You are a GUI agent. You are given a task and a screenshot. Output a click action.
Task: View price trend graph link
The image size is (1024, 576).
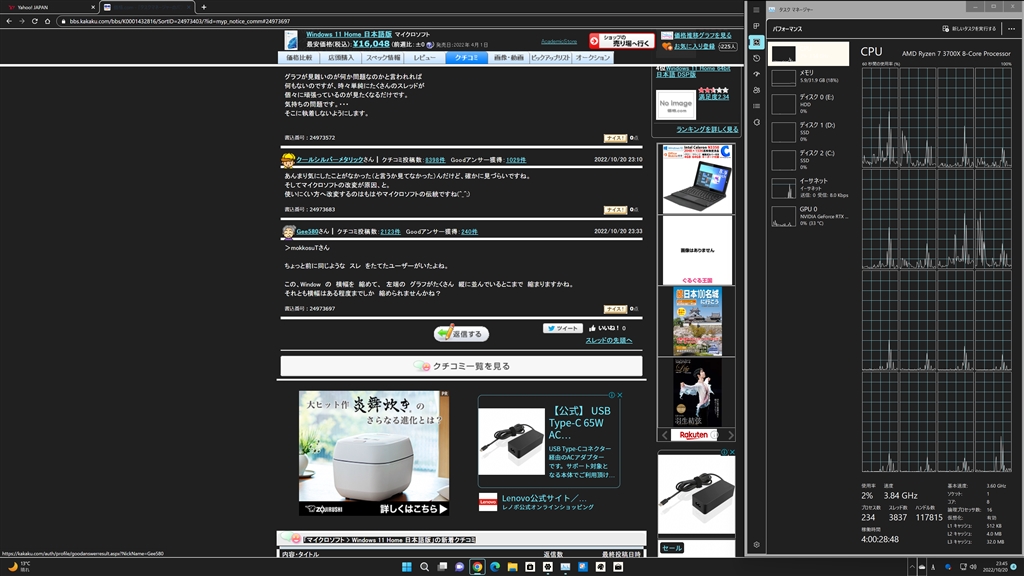(x=703, y=35)
